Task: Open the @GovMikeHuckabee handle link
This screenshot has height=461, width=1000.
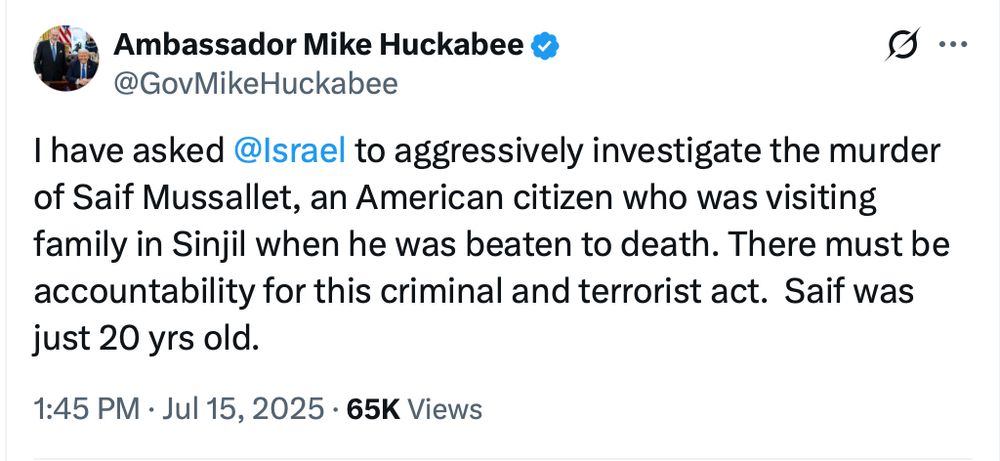Action: pos(255,84)
